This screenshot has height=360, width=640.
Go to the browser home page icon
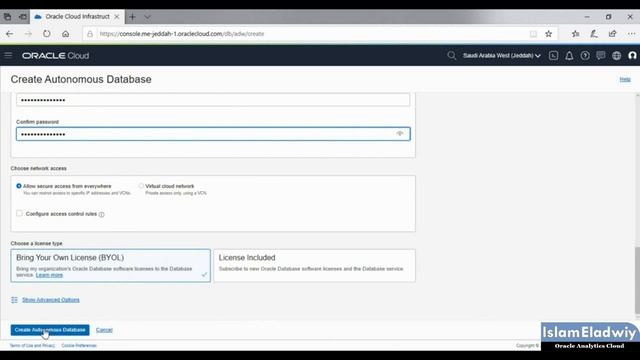65,34
